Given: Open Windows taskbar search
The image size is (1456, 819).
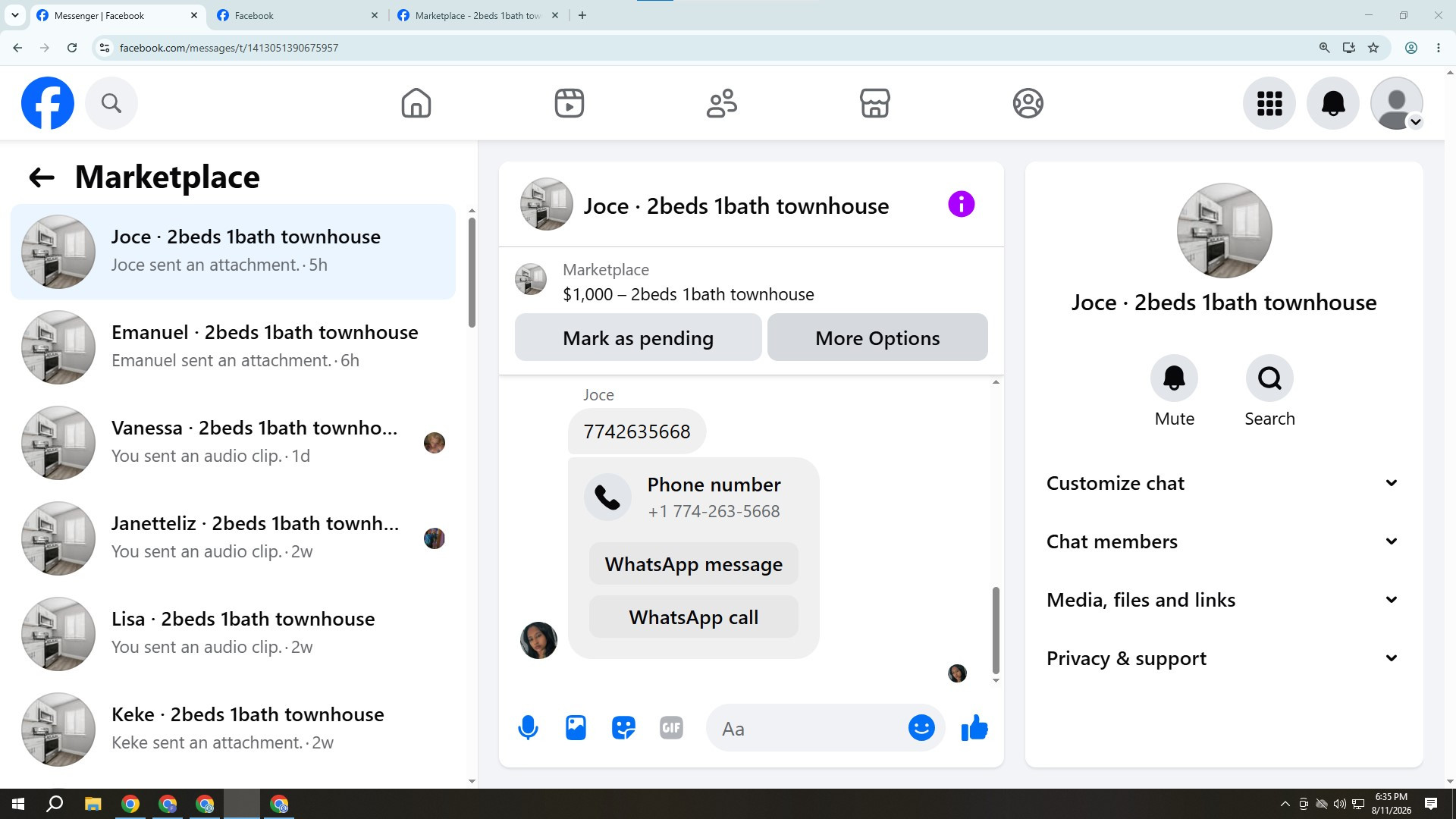Looking at the screenshot, I should click(55, 804).
